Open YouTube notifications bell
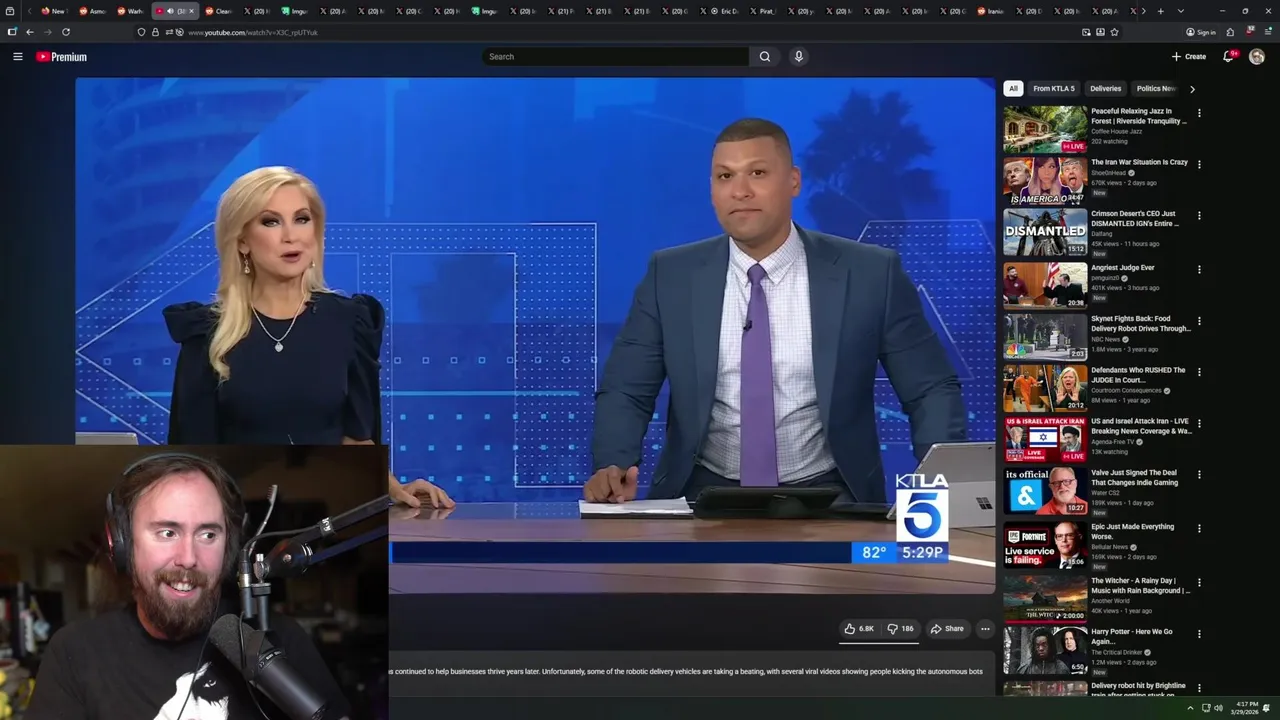 click(x=1228, y=57)
